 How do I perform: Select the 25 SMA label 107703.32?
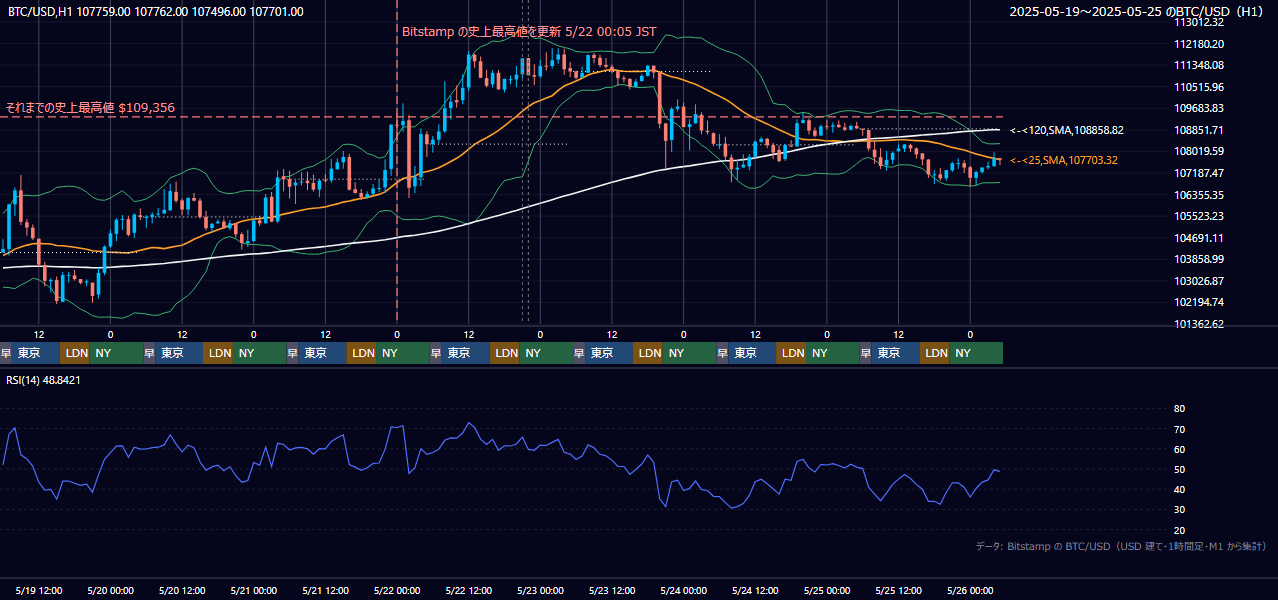pos(1064,160)
